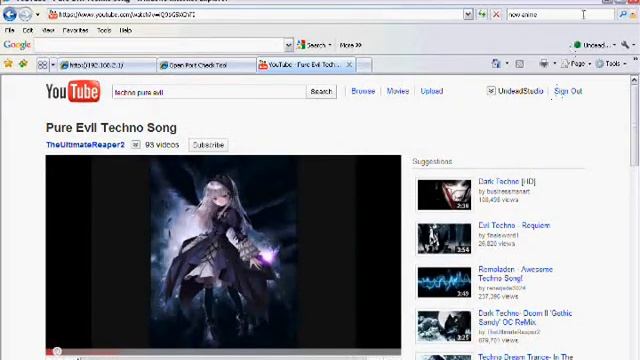
Task: Click the YouTube search field 'techno pure evil'
Action: [209, 92]
